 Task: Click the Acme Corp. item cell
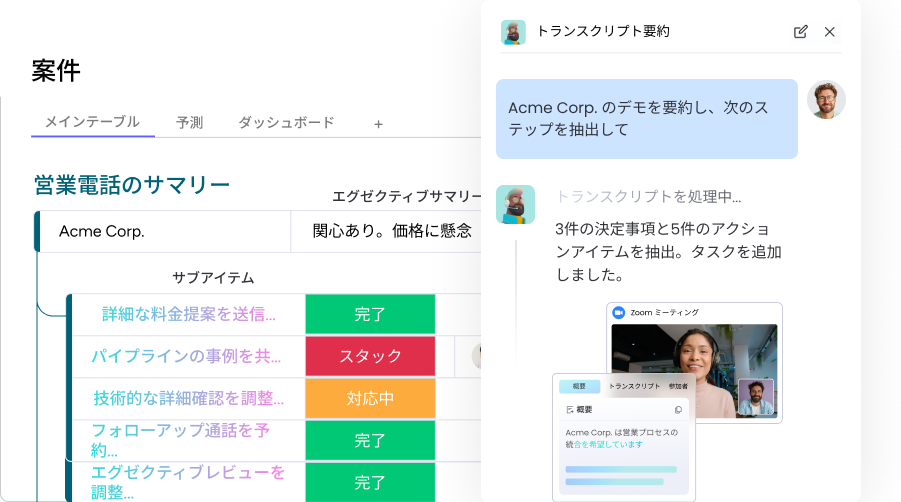165,231
